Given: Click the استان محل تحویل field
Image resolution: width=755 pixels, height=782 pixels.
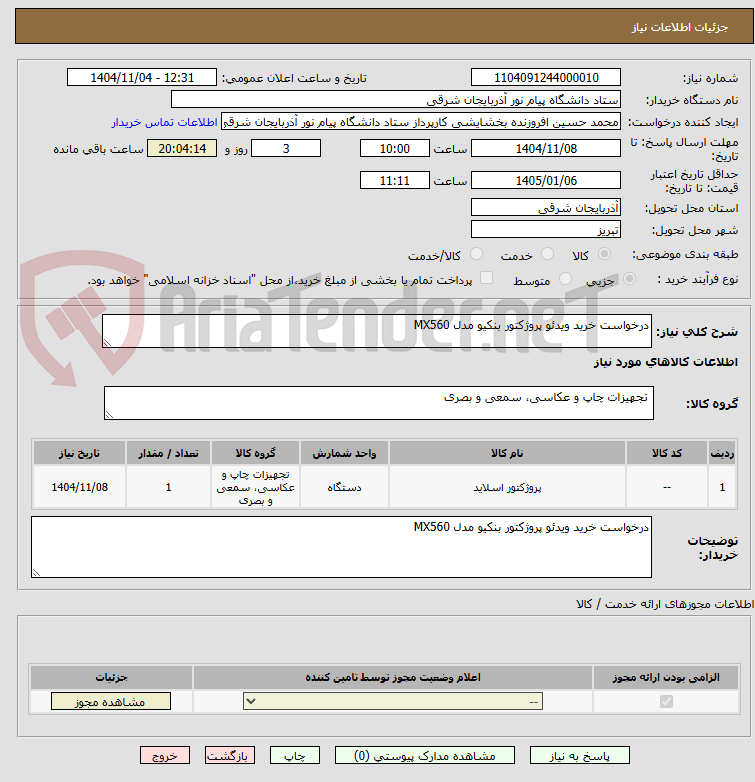Looking at the screenshot, I should click(546, 207).
